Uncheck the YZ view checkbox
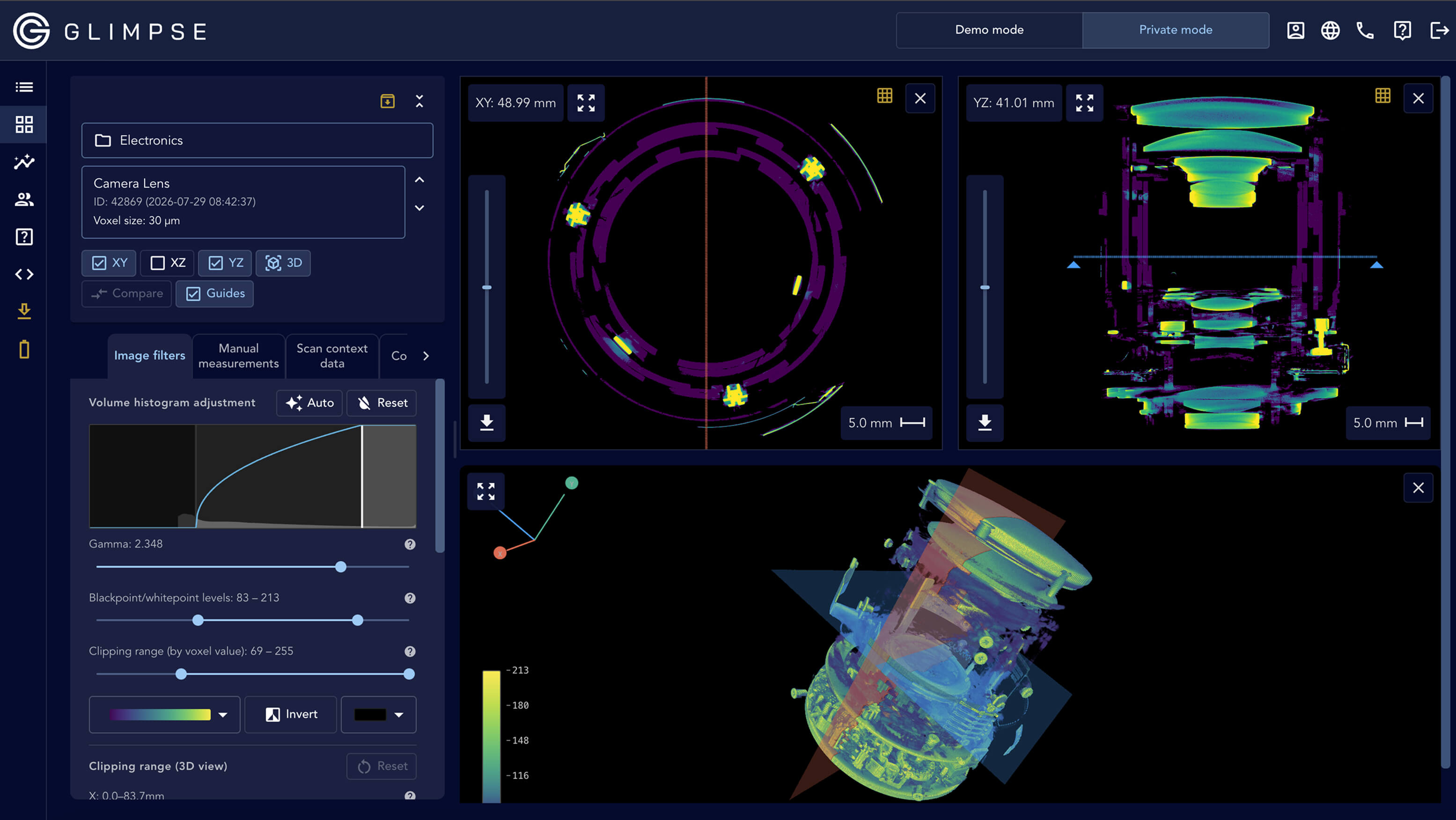This screenshot has width=1456, height=820. tap(225, 263)
